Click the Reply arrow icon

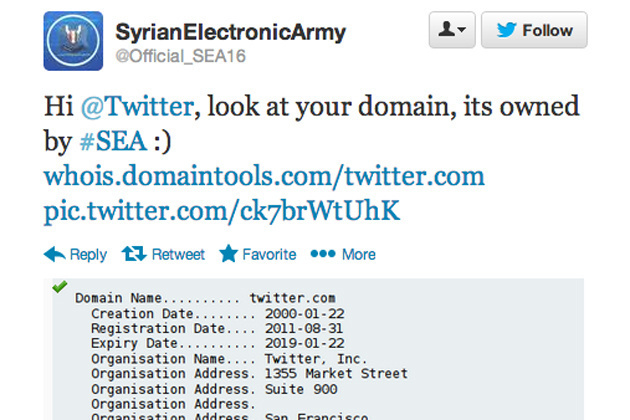pyautogui.click(x=54, y=254)
